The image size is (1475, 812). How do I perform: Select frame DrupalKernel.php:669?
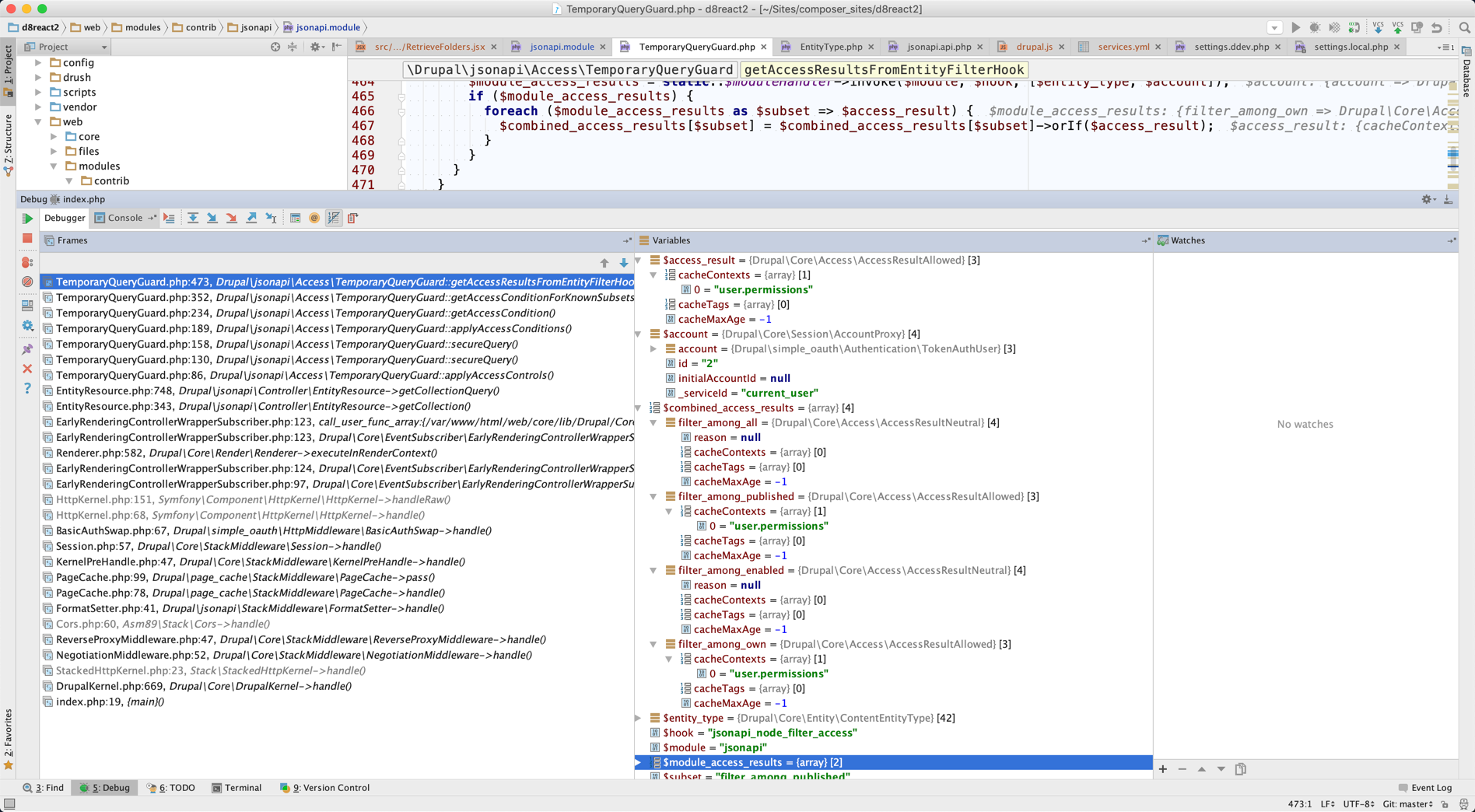coord(337,687)
